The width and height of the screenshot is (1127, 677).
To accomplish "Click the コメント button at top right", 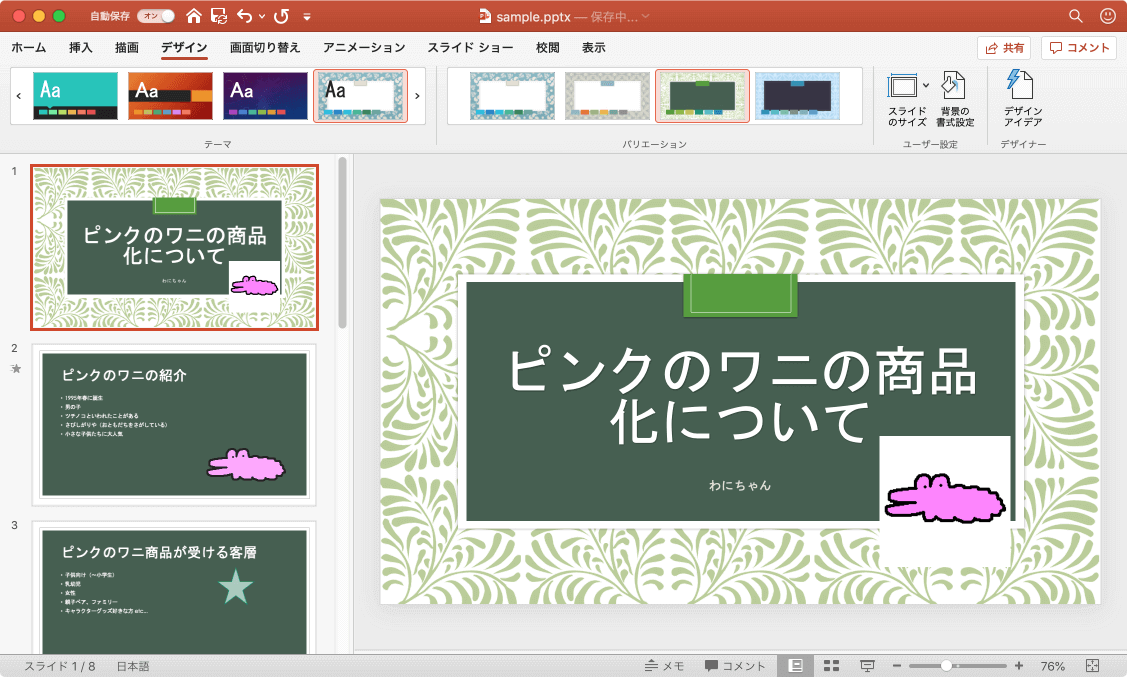I will point(1079,48).
